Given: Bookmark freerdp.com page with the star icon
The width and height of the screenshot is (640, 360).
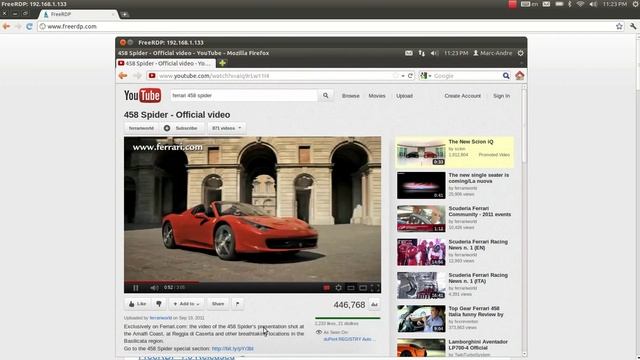Looking at the screenshot, I should point(619,26).
